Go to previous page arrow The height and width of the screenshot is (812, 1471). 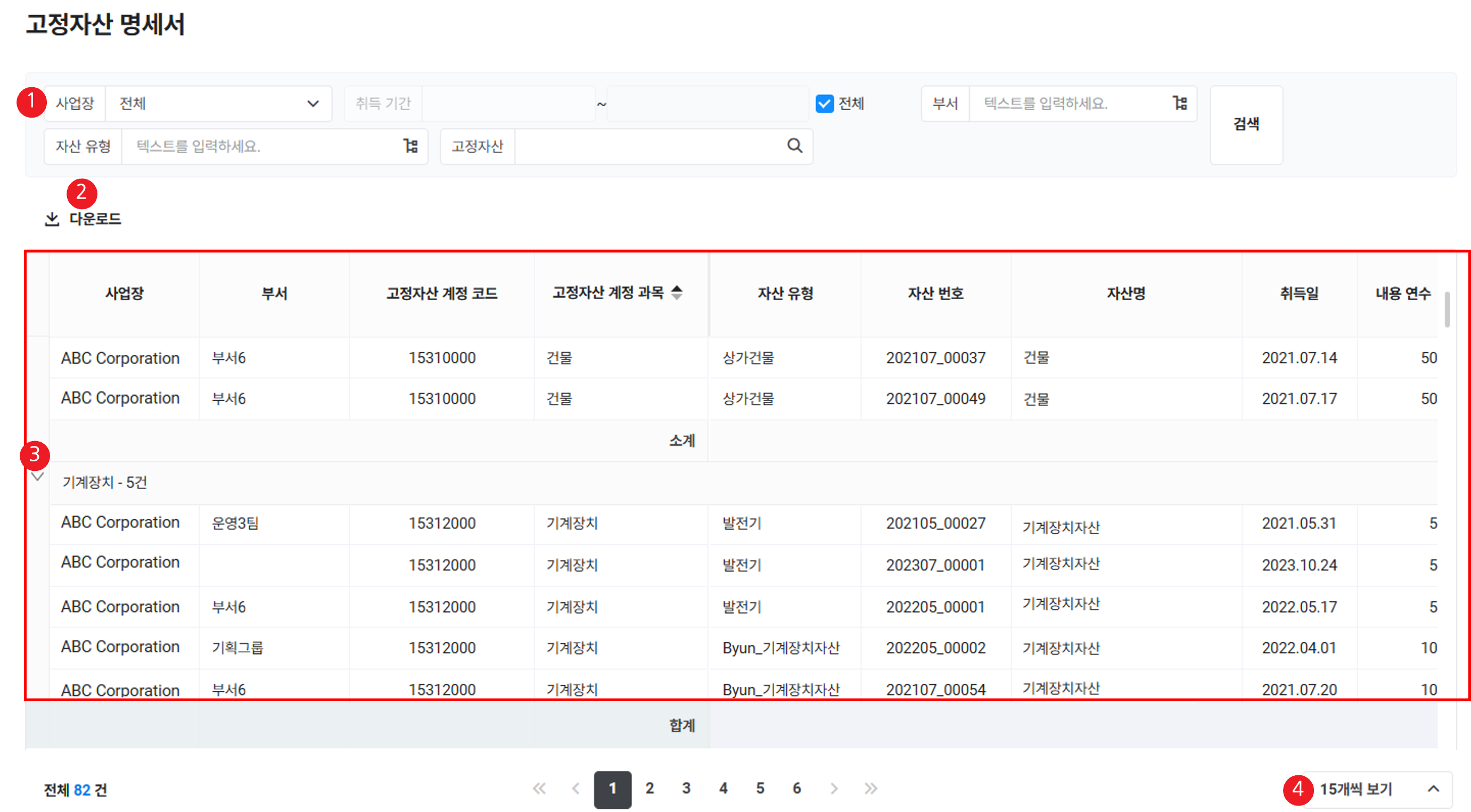click(x=576, y=789)
